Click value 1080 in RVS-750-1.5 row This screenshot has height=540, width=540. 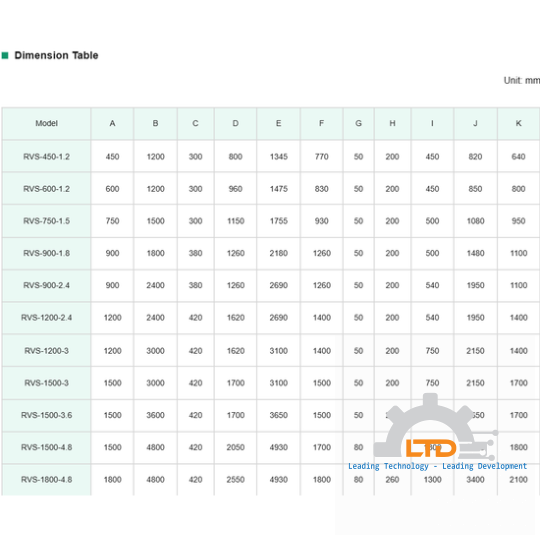[x=475, y=221]
